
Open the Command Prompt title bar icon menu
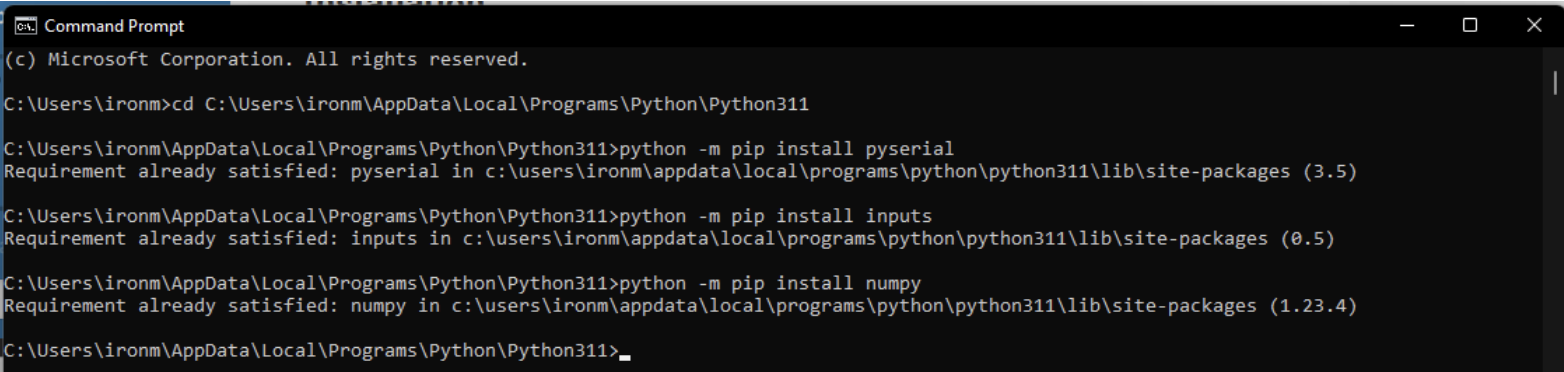click(x=17, y=26)
